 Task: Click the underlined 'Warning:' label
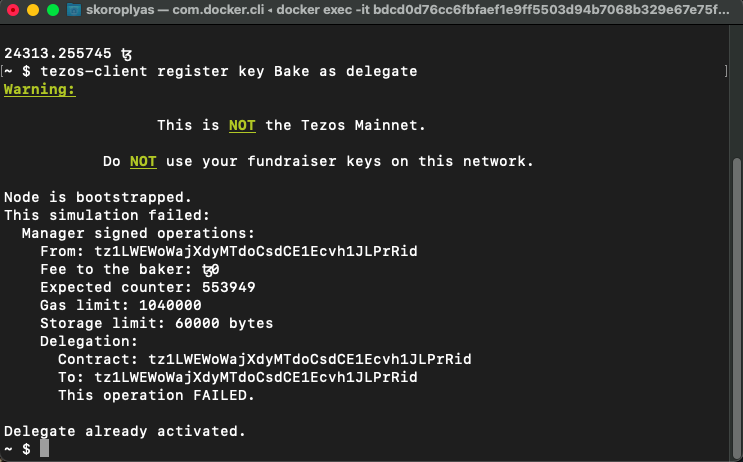tap(39, 90)
